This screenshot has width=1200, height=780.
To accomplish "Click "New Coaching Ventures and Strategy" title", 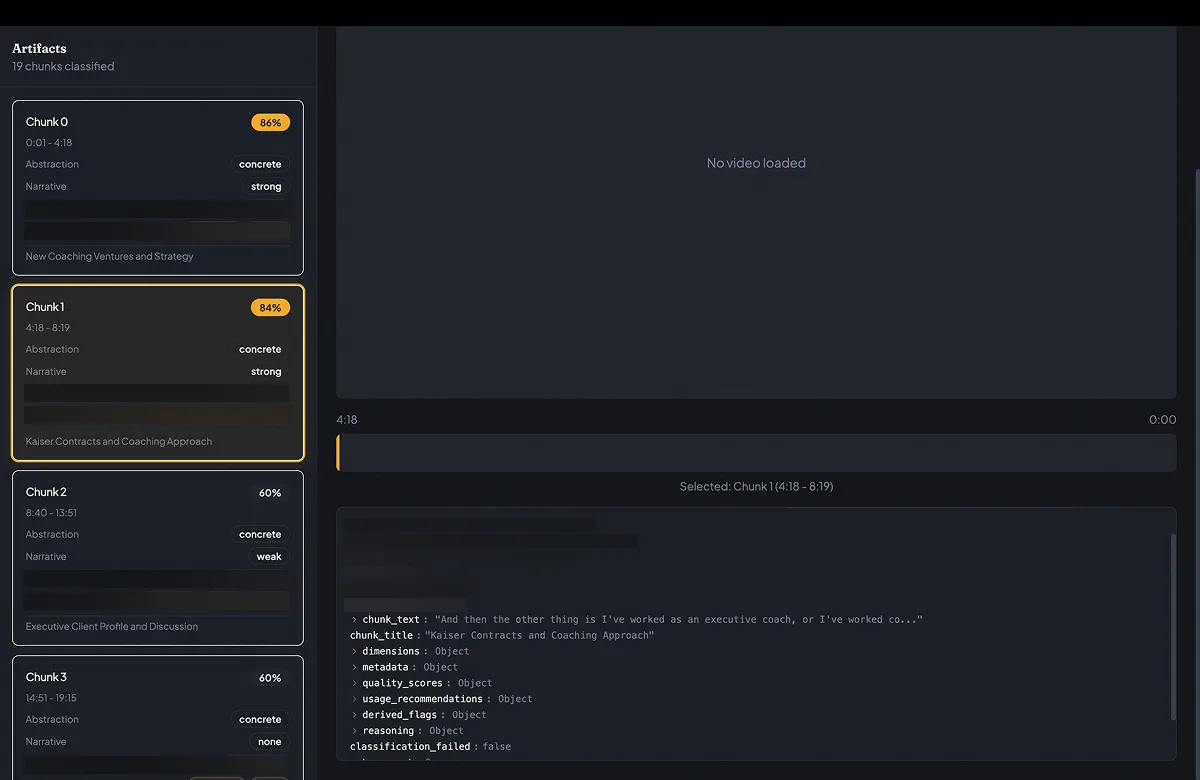I will [110, 257].
